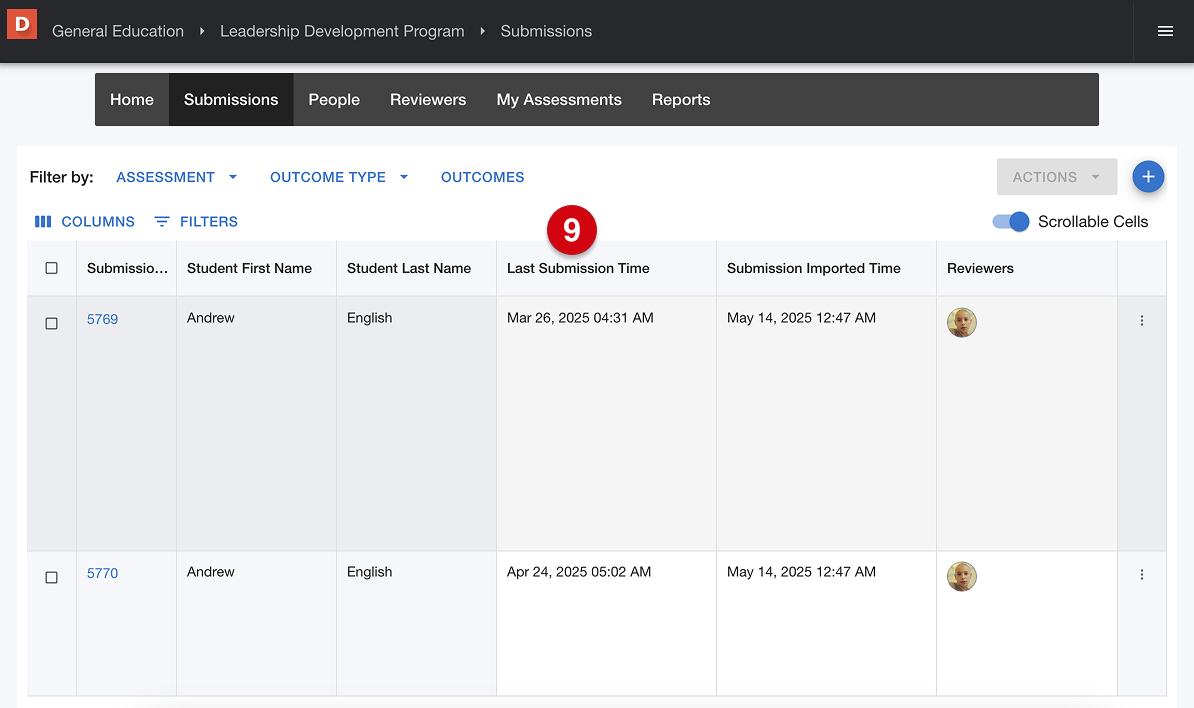Open the row menu for submission 5770
Image resolution: width=1194 pixels, height=708 pixels.
[1141, 575]
